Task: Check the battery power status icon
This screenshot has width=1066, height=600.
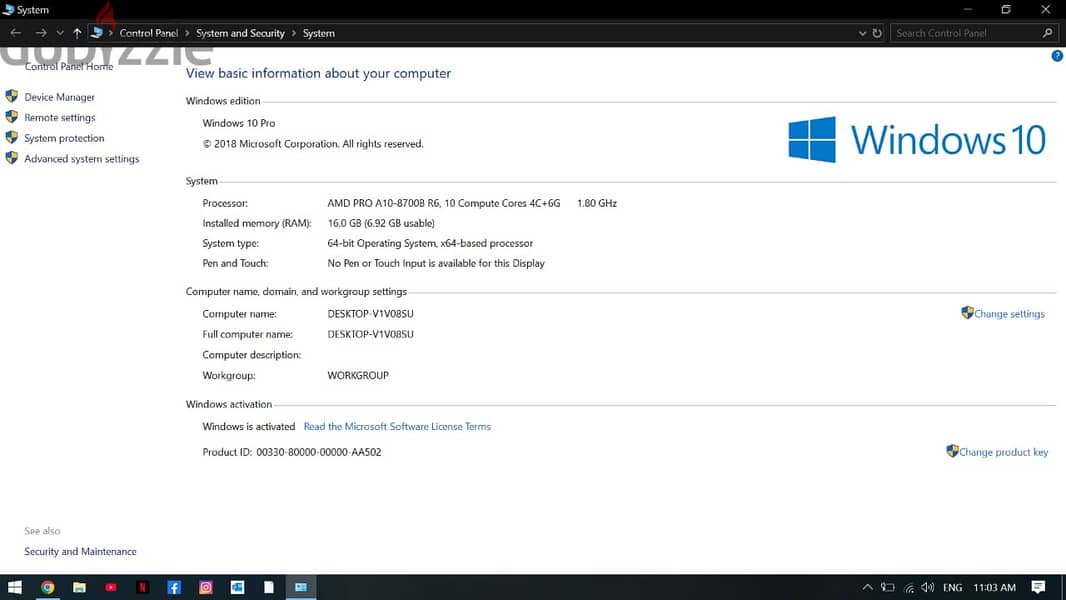Action: tap(888, 587)
